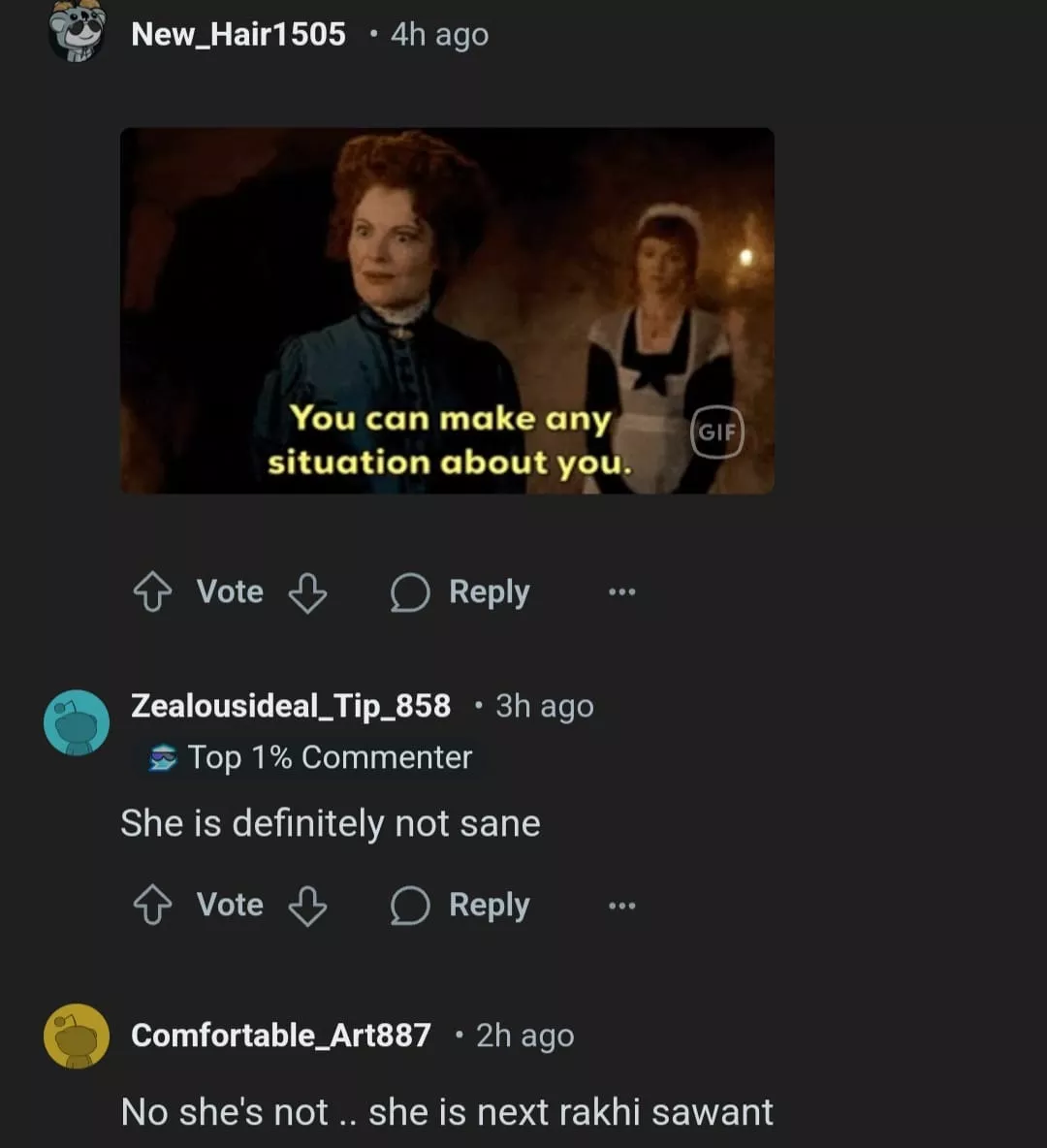Image resolution: width=1047 pixels, height=1148 pixels.
Task: Open New_Hair1505's avatar profile
Action: pos(77,31)
